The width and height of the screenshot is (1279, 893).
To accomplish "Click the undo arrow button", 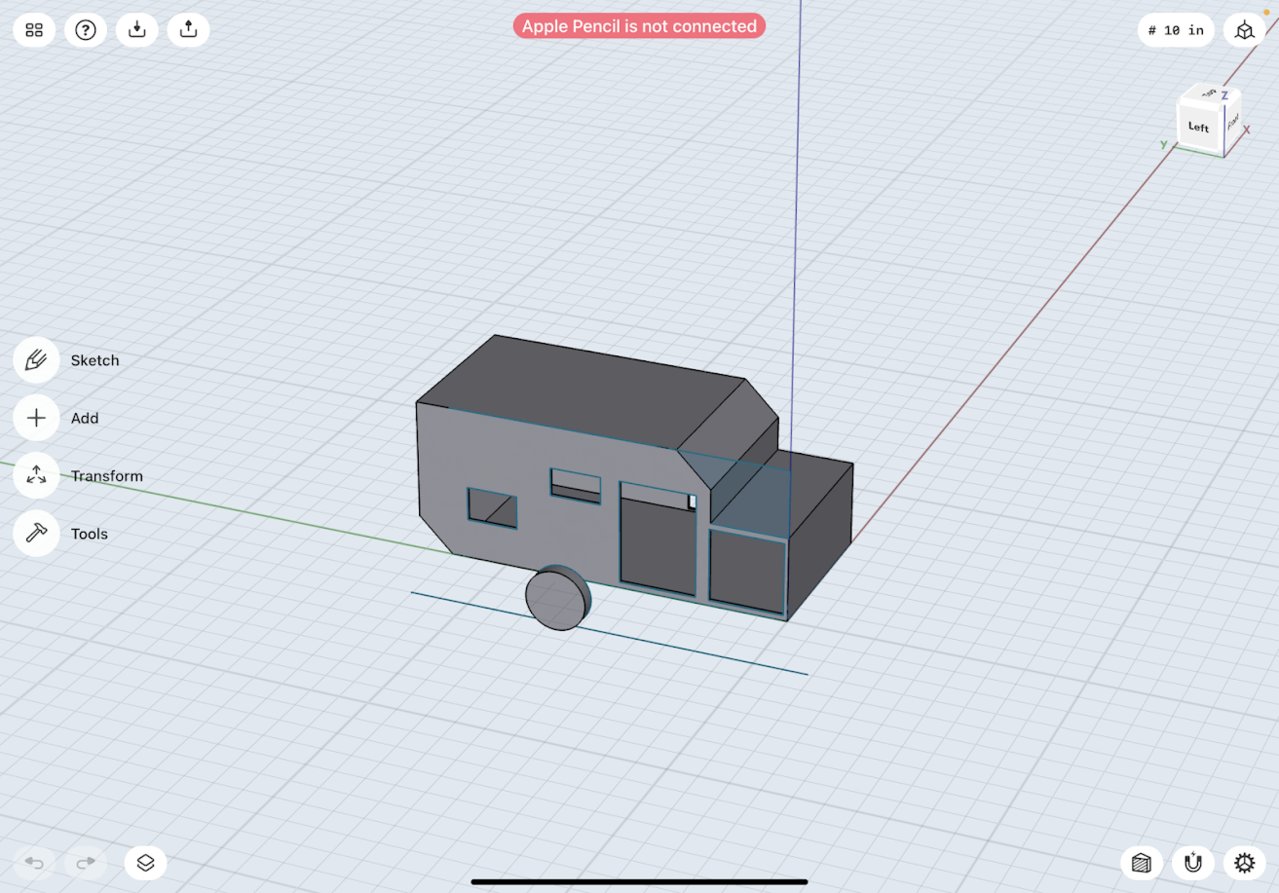I will click(x=34, y=862).
